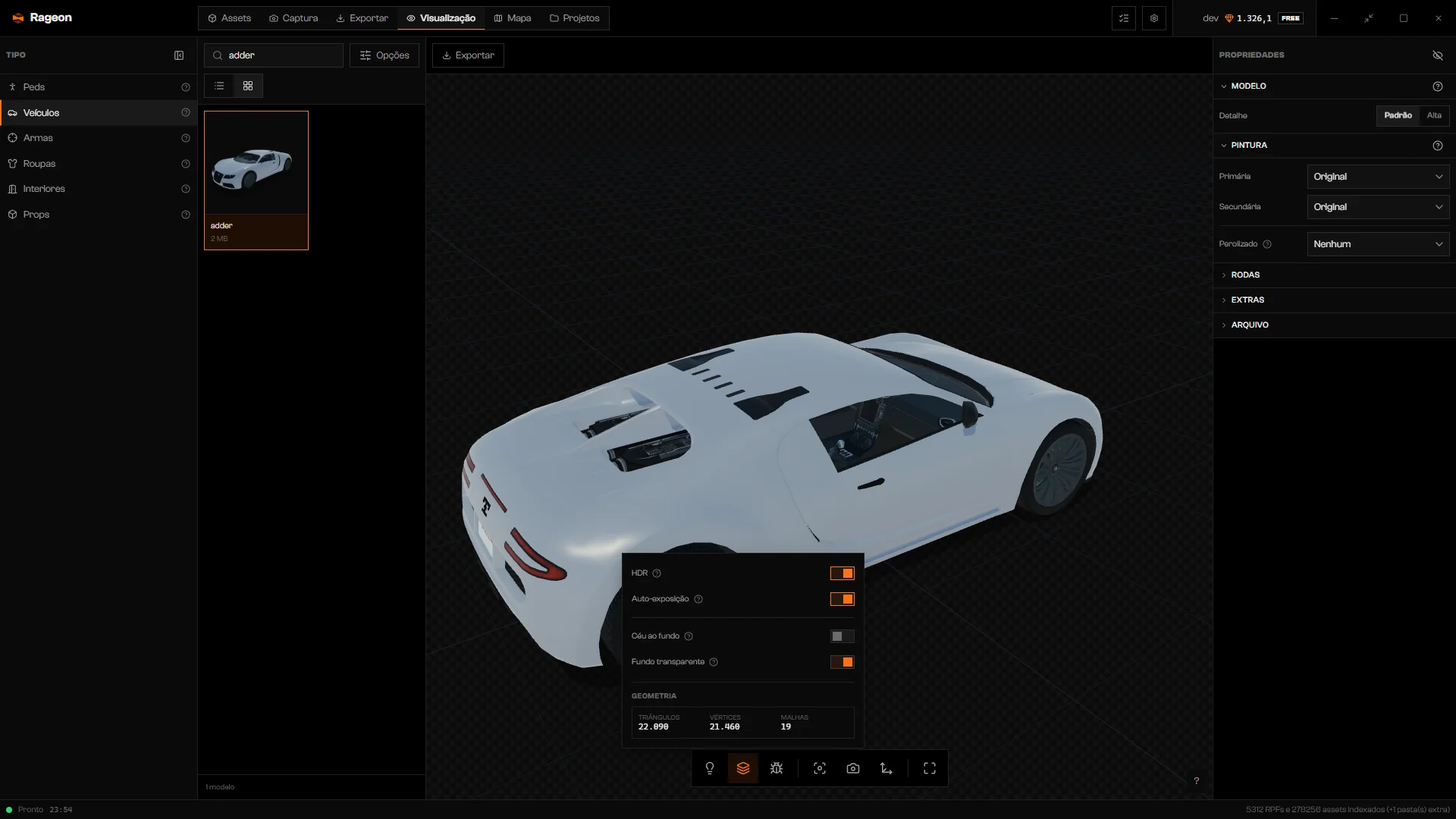Image resolution: width=1456 pixels, height=819 pixels.
Task: Switch to grid view icon
Action: pyautogui.click(x=248, y=86)
